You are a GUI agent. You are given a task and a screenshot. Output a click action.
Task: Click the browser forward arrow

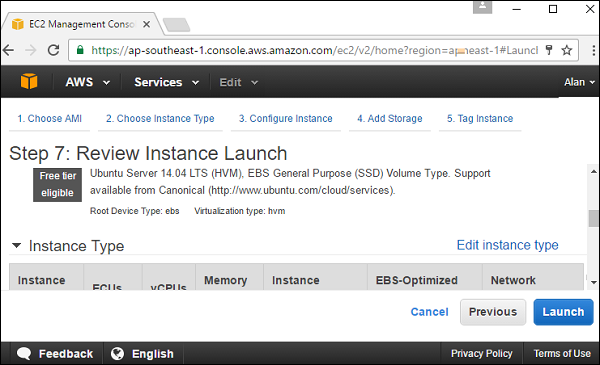pos(31,50)
